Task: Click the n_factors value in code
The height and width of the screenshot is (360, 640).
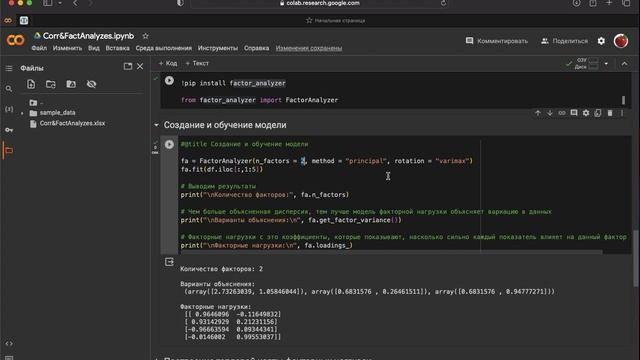Action: click(303, 161)
